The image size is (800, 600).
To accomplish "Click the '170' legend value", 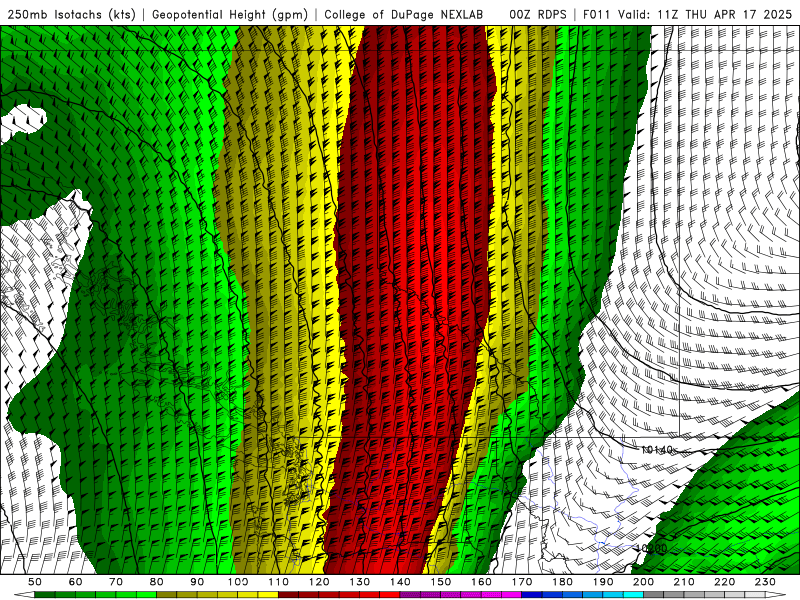I will pyautogui.click(x=522, y=582).
